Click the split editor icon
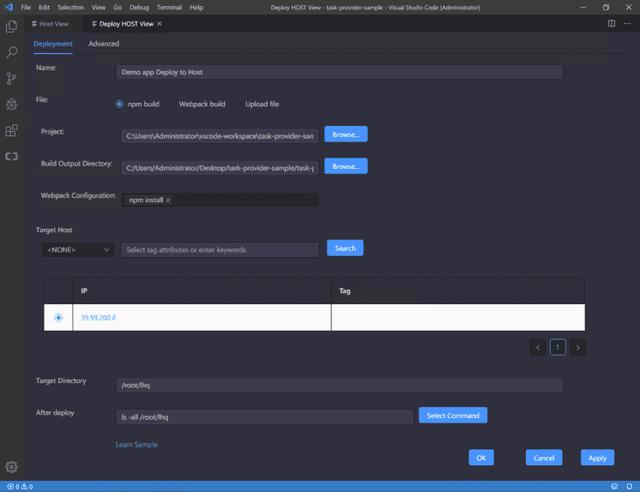Screen dimensions: 640x492 tap(611, 24)
